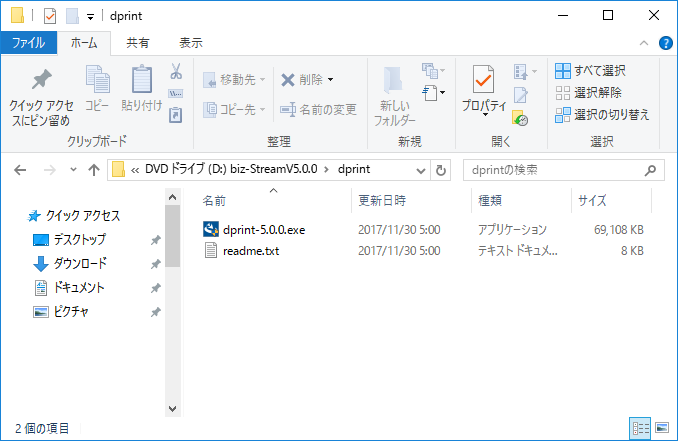This screenshot has width=678, height=441.
Task: Expand the Properties dropdown arrow
Action: coord(485,115)
